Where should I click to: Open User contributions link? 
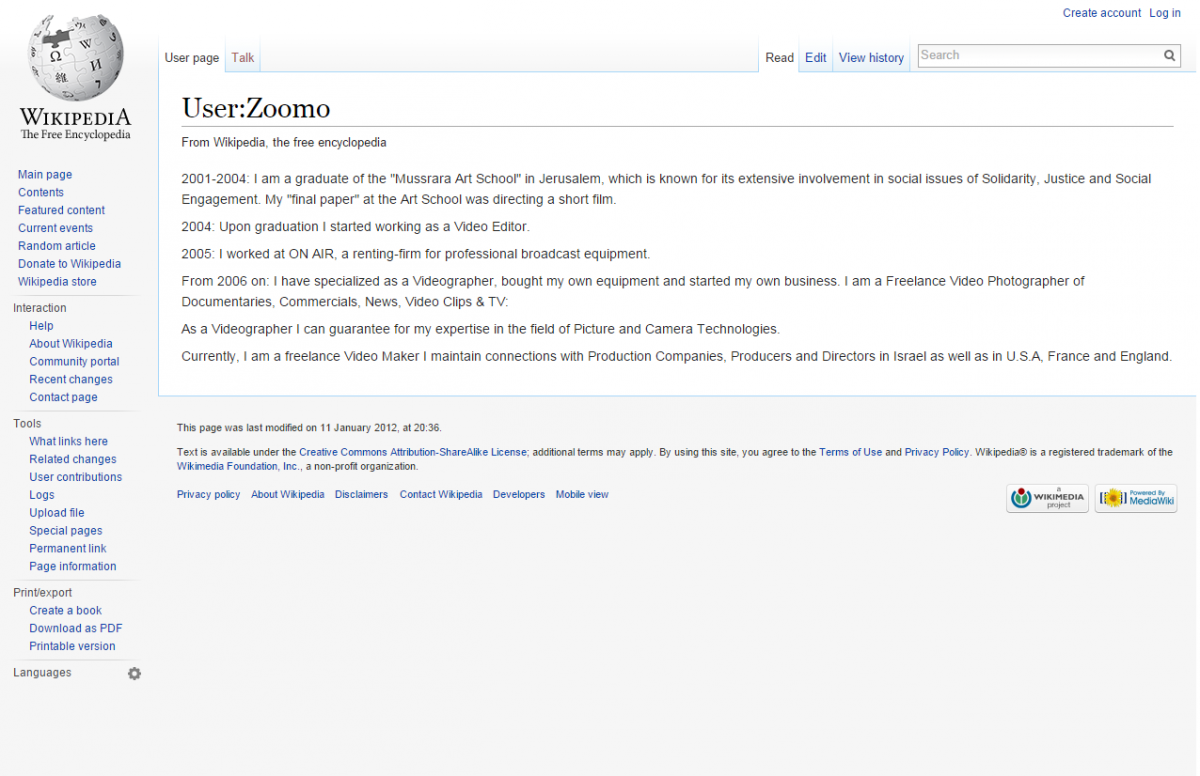tap(76, 478)
